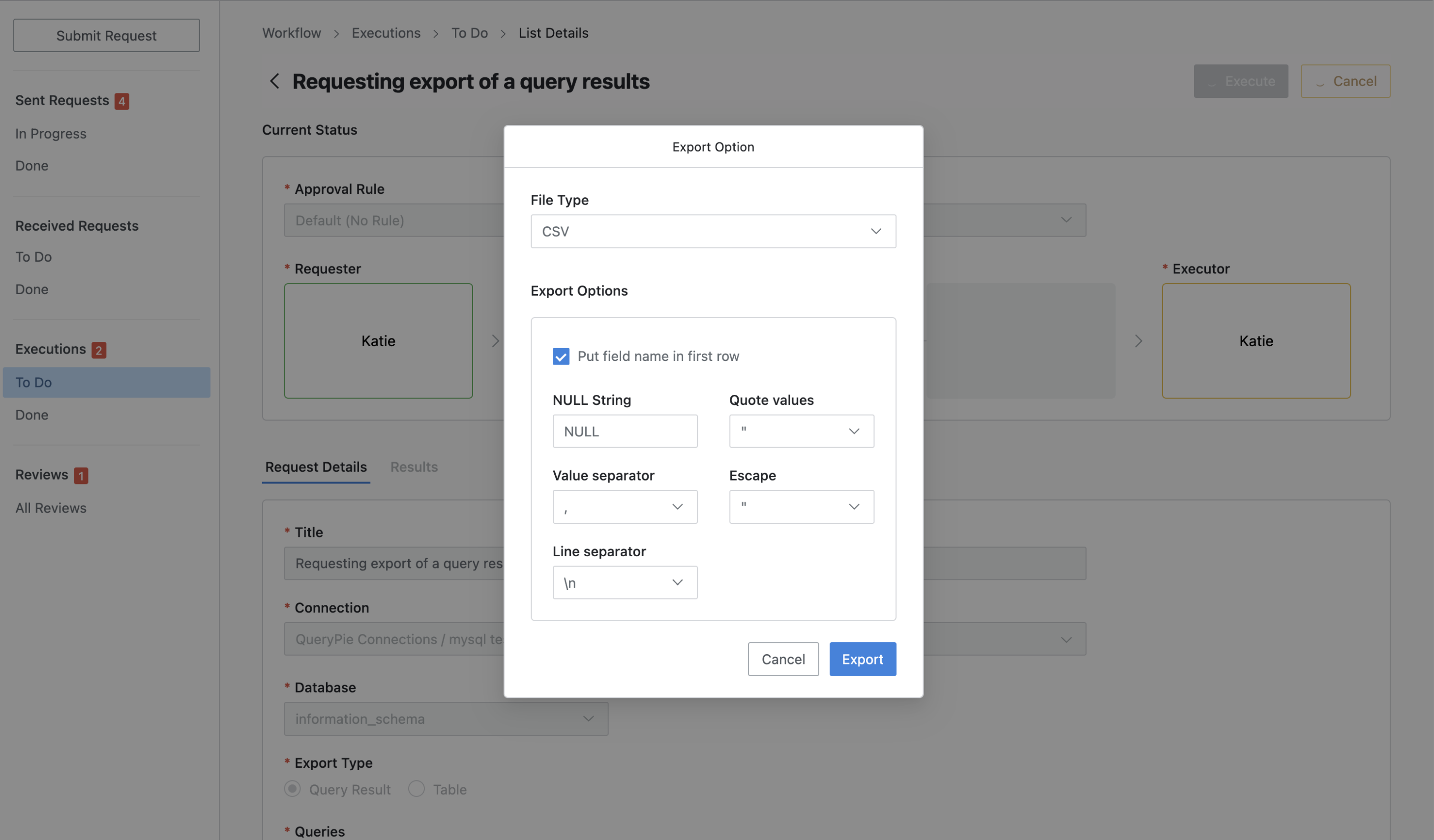Click the NULL String input field
Image resolution: width=1434 pixels, height=840 pixels.
[624, 431]
